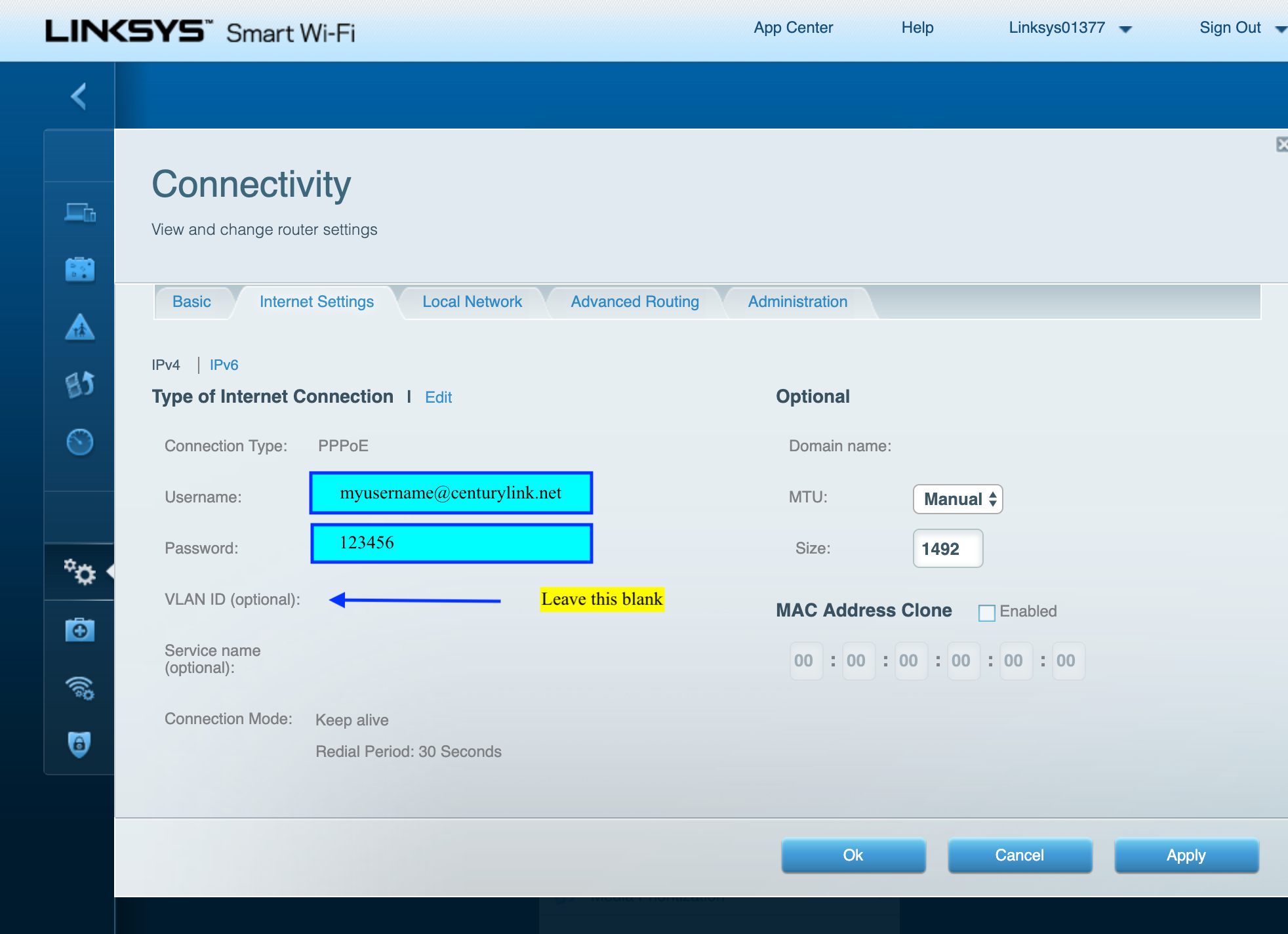The width and height of the screenshot is (1288, 934).
Task: Open the Connectivity settings gear
Action: (80, 572)
